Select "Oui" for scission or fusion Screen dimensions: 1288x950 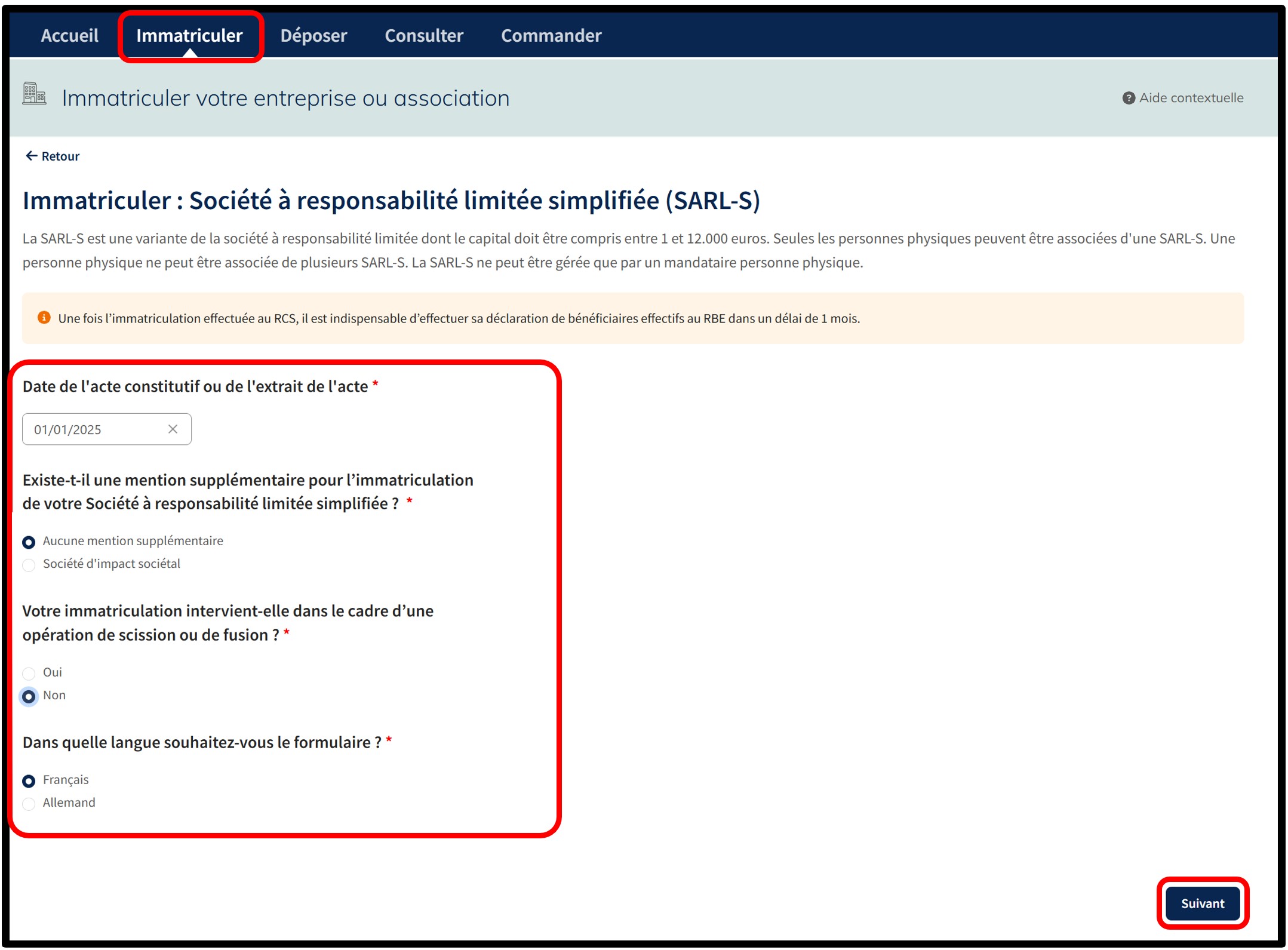pos(29,673)
